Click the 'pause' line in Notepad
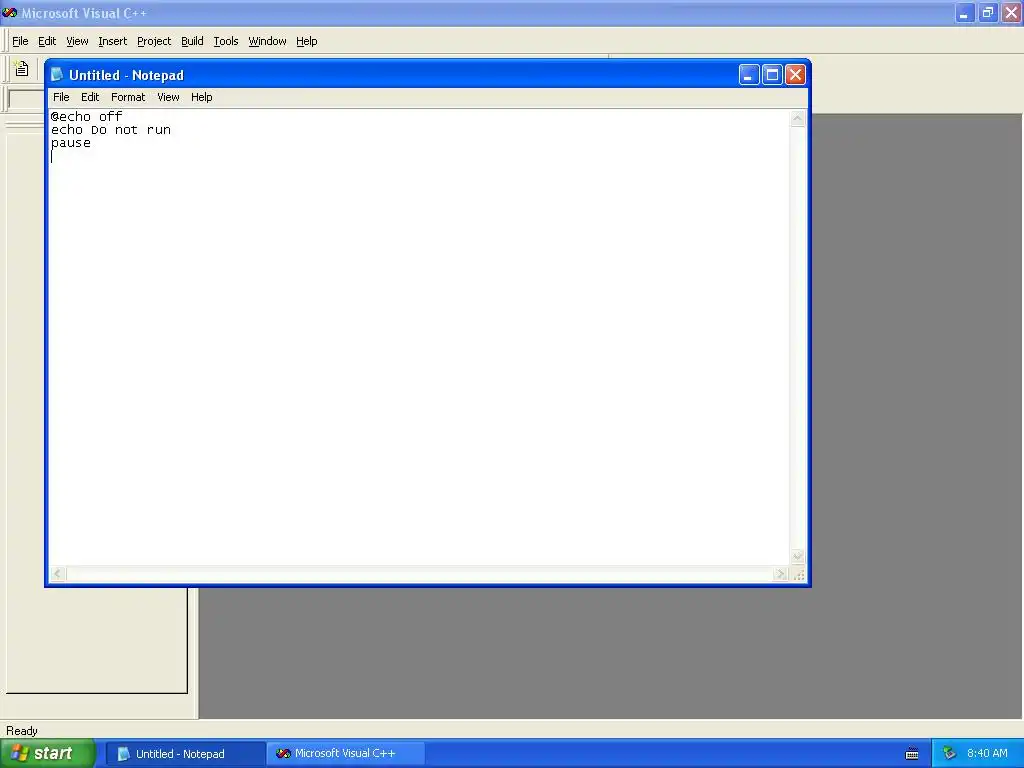1024x768 pixels. point(71,144)
